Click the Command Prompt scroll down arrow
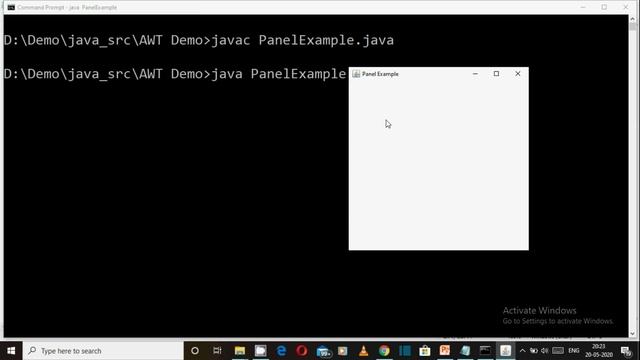Image resolution: width=640 pixels, height=360 pixels. [x=633, y=333]
